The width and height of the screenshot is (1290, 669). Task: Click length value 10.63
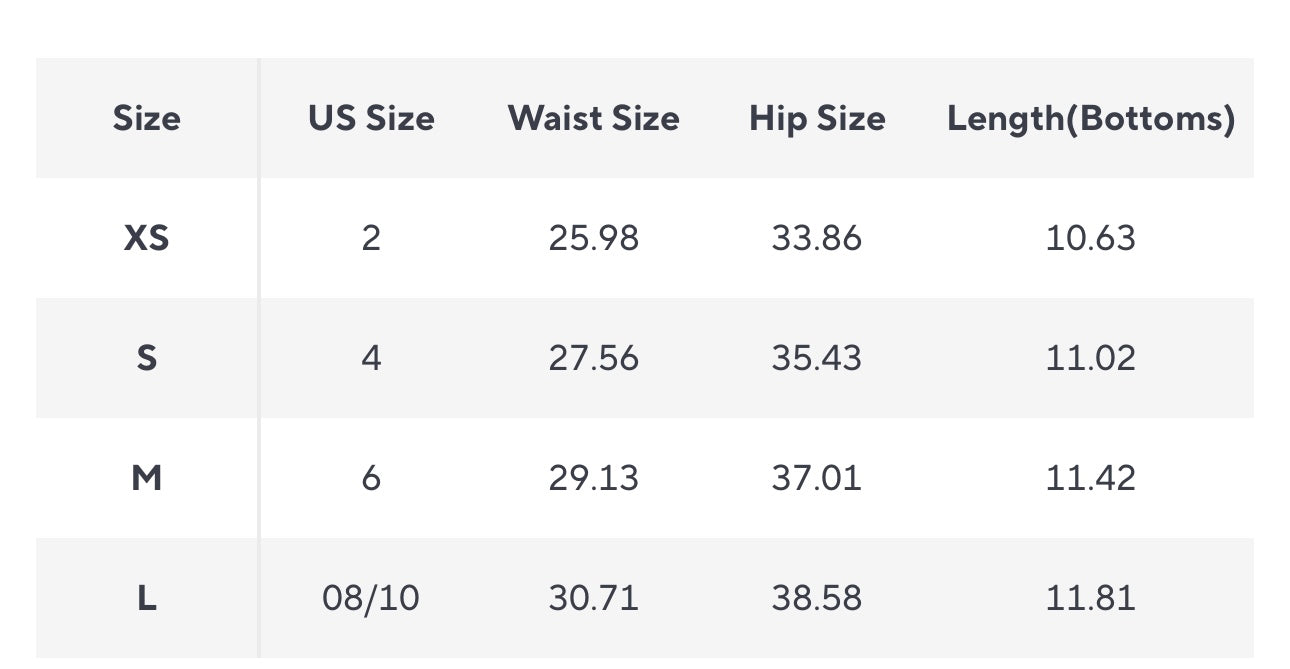click(x=1090, y=238)
